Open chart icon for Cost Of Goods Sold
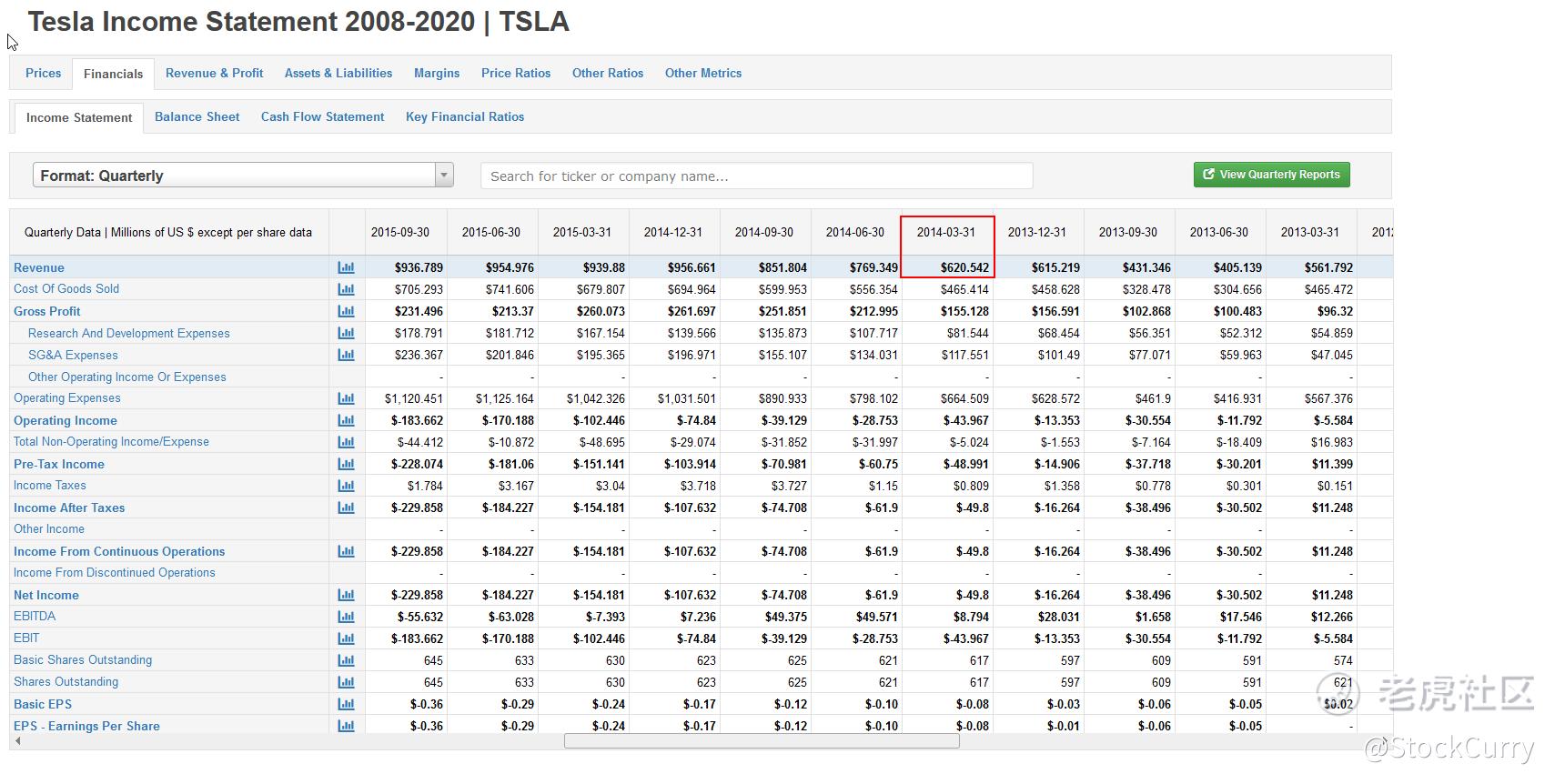The image size is (1565, 784). [346, 289]
